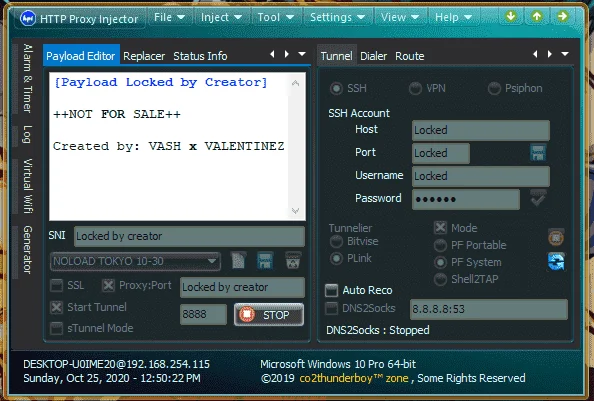
Task: Click the co2thunderboy zone link
Action: pos(354,378)
